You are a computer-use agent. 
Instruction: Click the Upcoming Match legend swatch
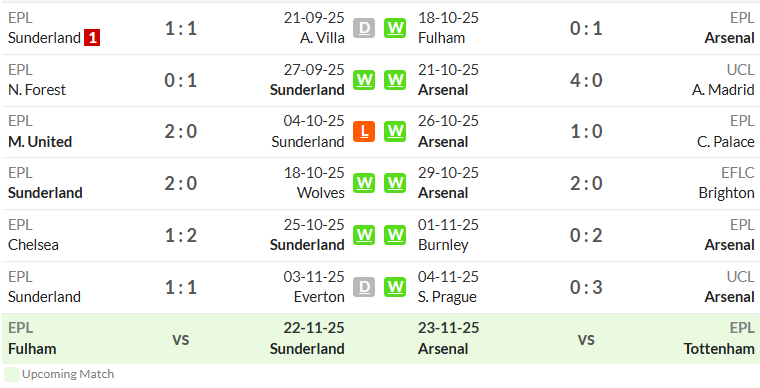tap(12, 374)
